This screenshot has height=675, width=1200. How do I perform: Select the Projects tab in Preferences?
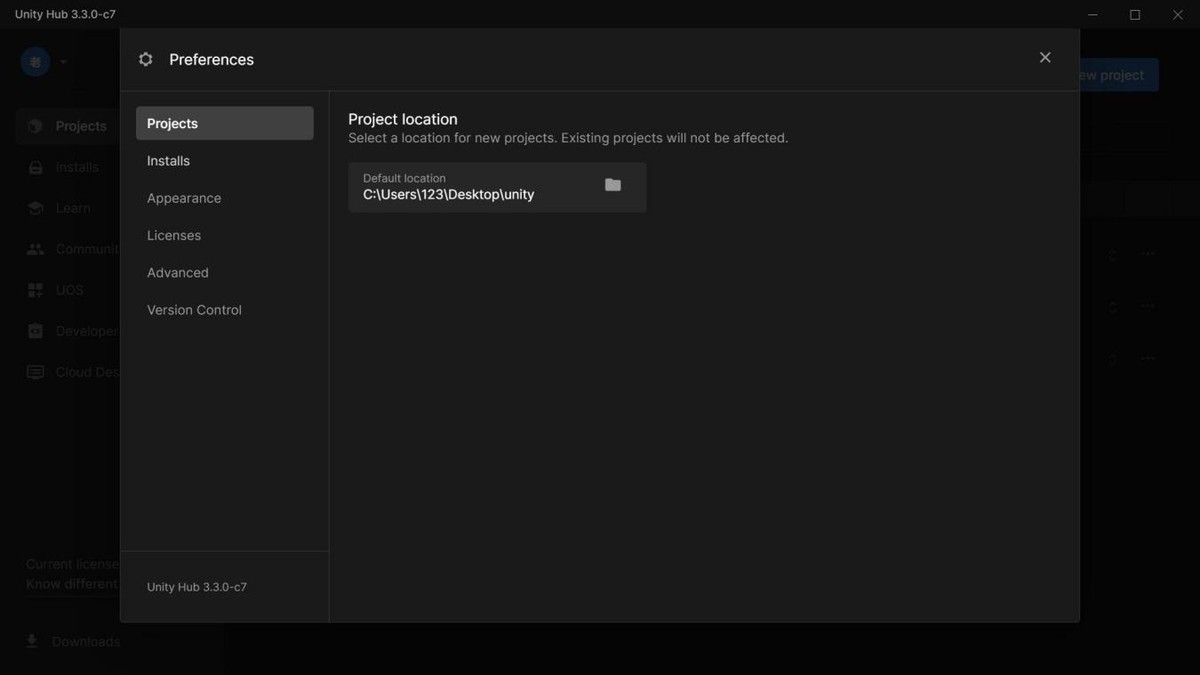pyautogui.click(x=225, y=123)
